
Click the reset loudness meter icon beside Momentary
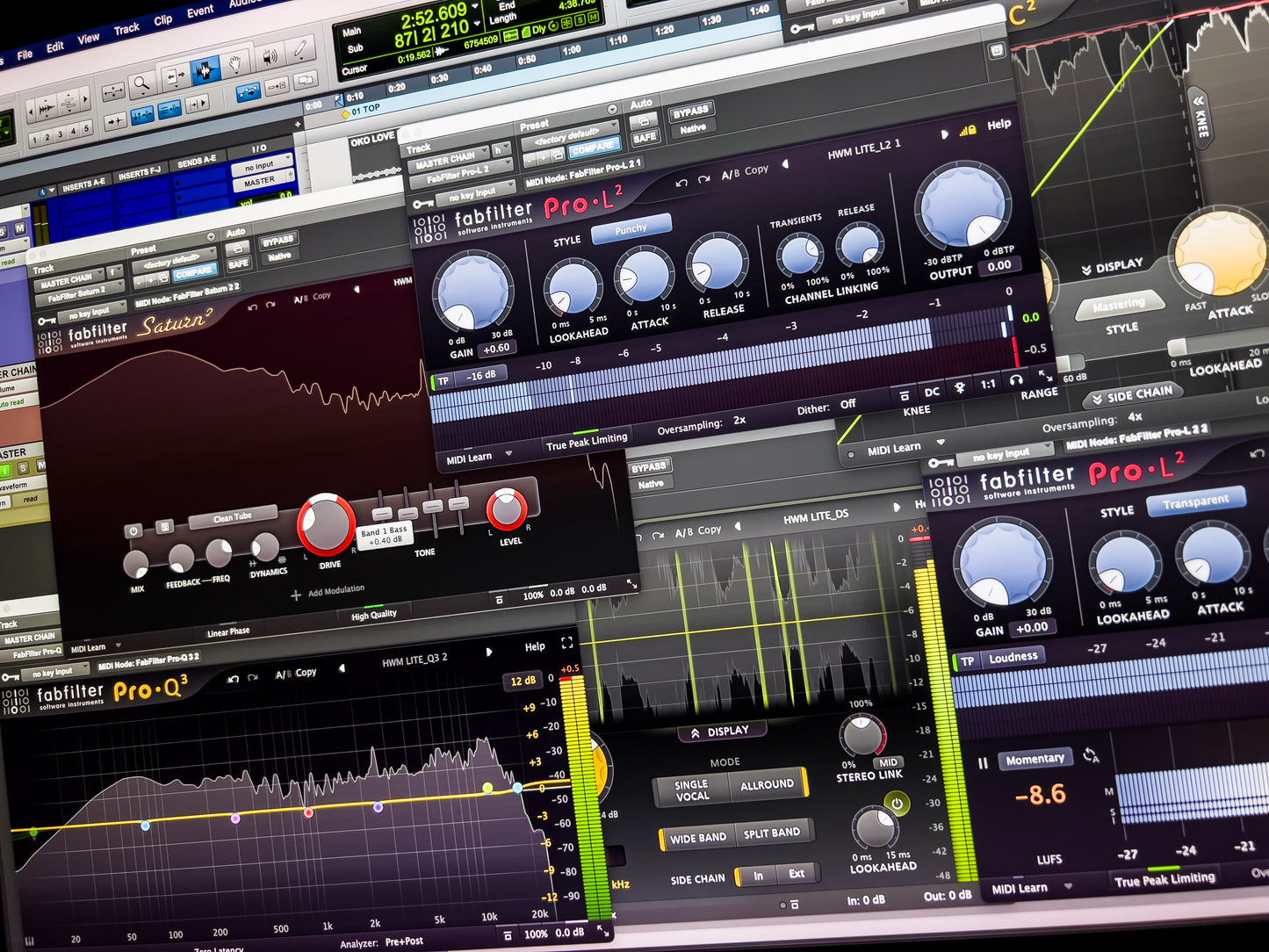pyautogui.click(x=1091, y=754)
